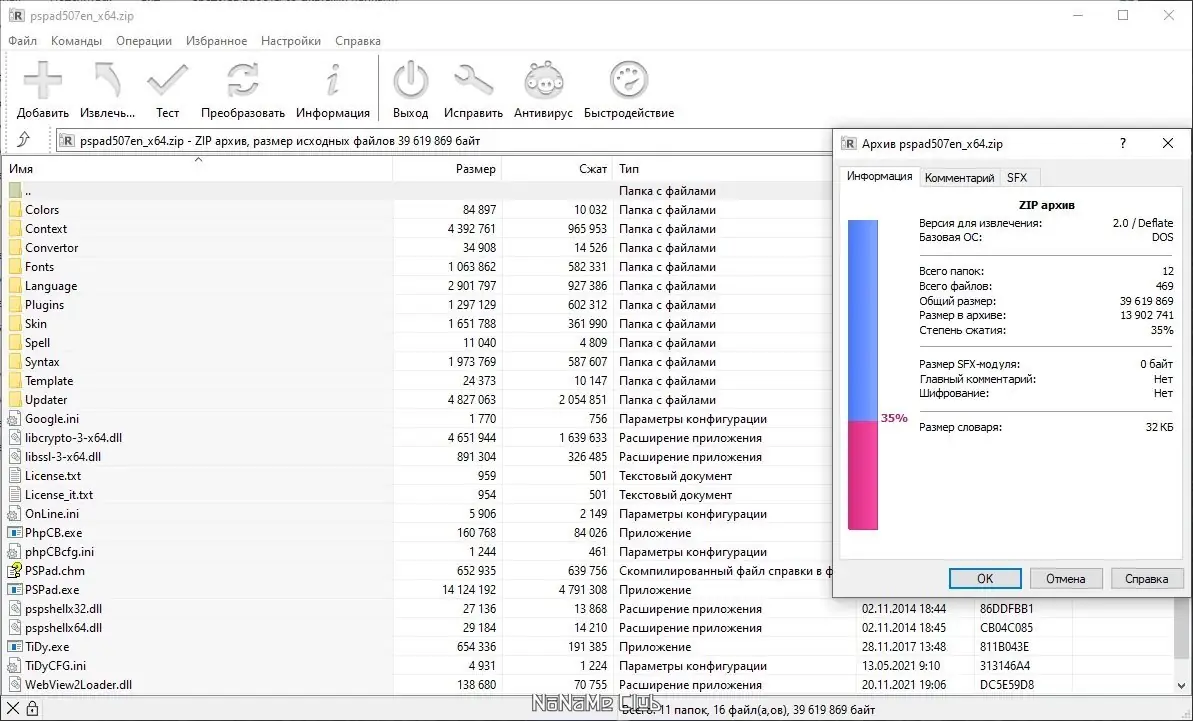
Task: Click the Выход (Exit) power icon
Action: tap(411, 80)
